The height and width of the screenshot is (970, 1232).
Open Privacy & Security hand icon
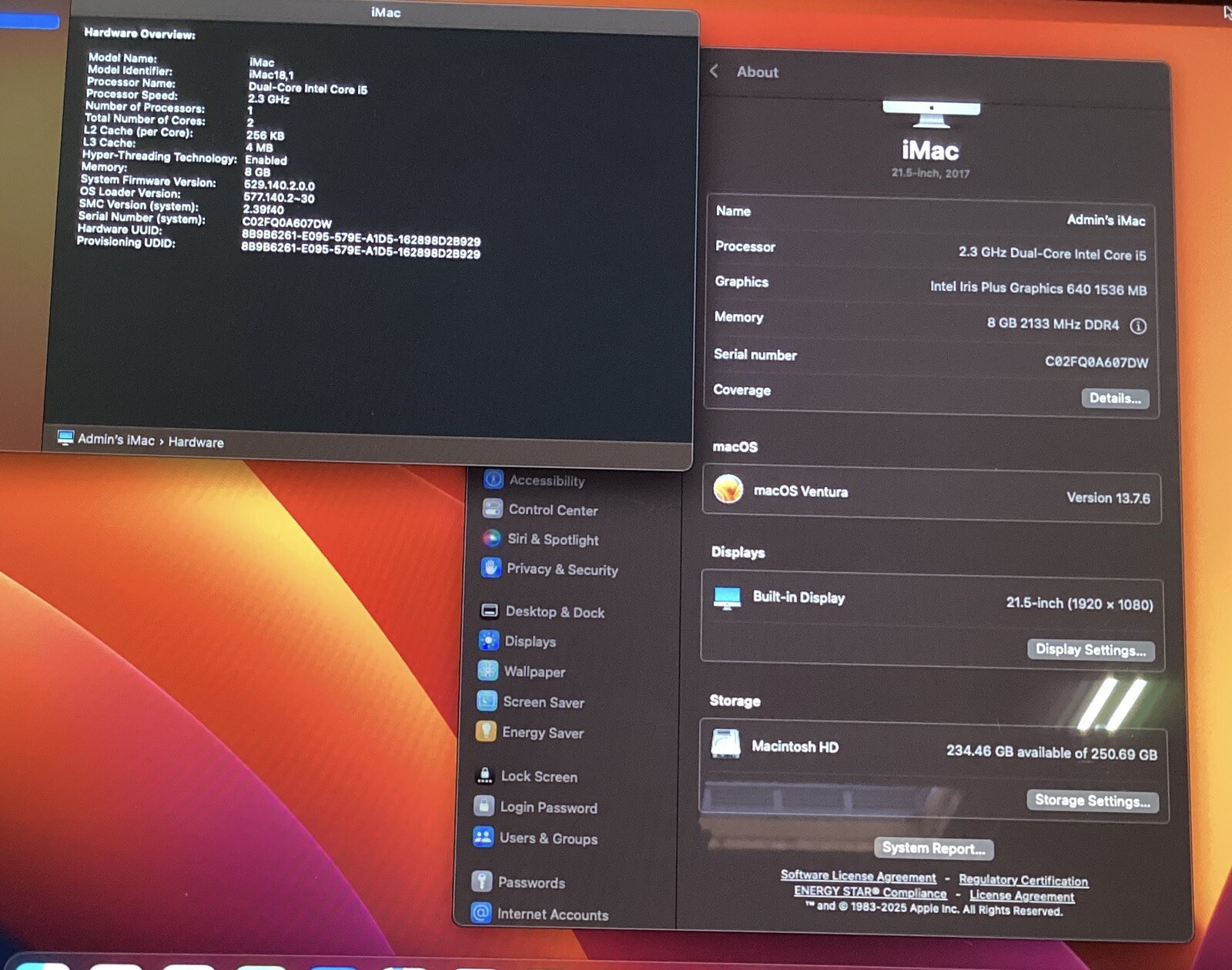click(x=490, y=568)
